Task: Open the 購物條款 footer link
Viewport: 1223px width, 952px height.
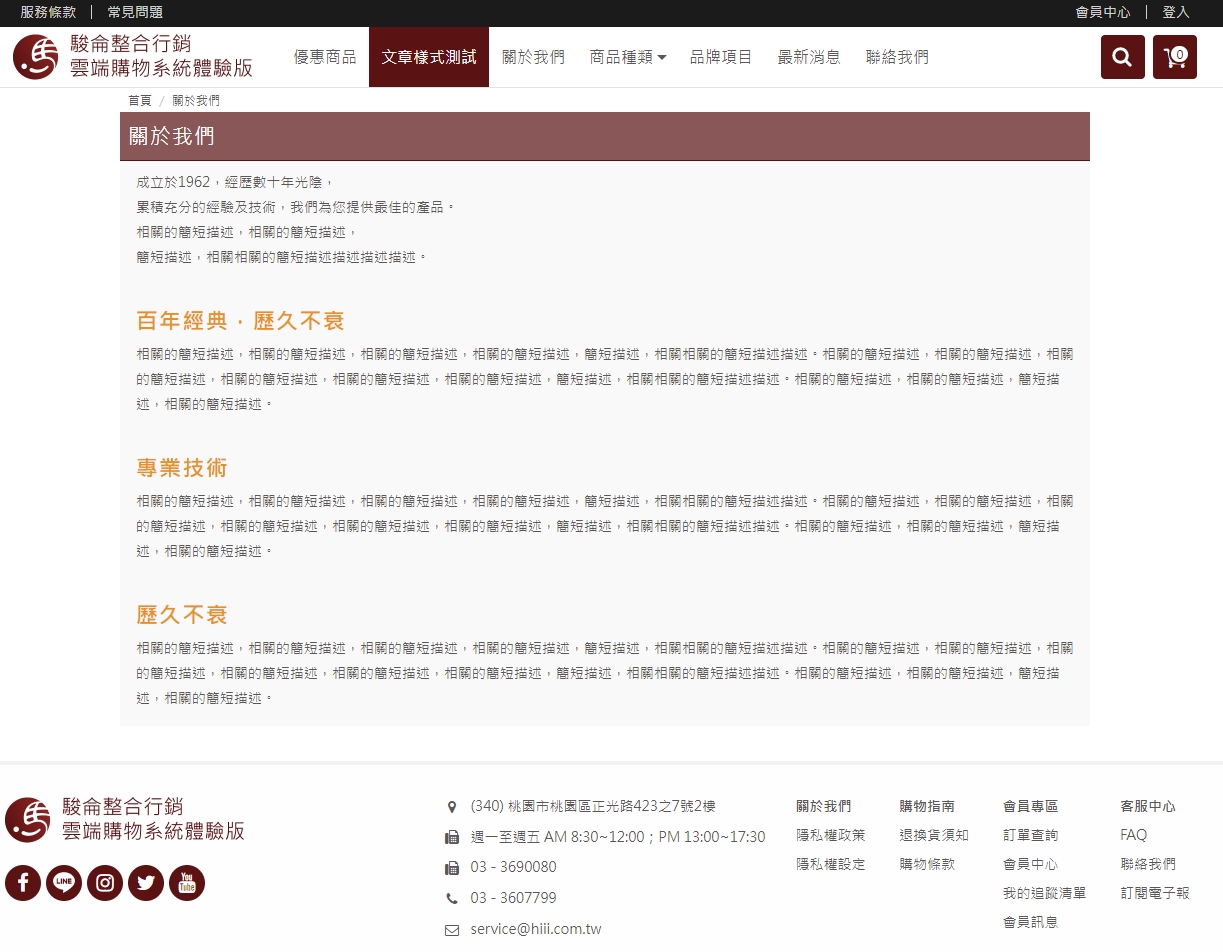Action: coord(927,864)
